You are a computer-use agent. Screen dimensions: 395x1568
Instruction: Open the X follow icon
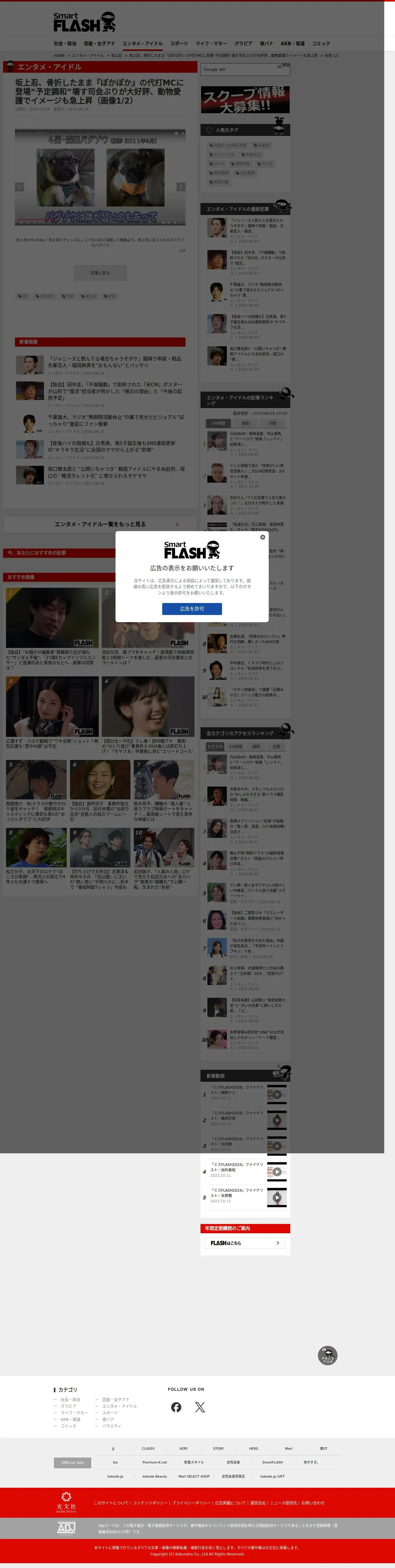[x=200, y=1407]
